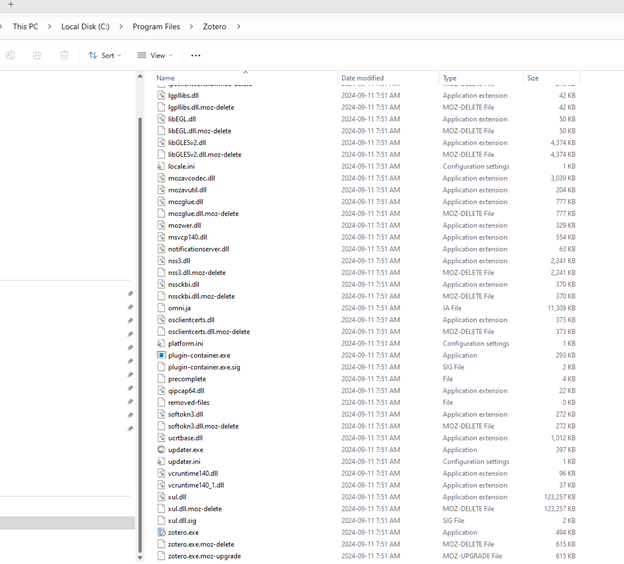624x564 pixels.
Task: Select file mozavcodec.dll
Action: click(191, 178)
